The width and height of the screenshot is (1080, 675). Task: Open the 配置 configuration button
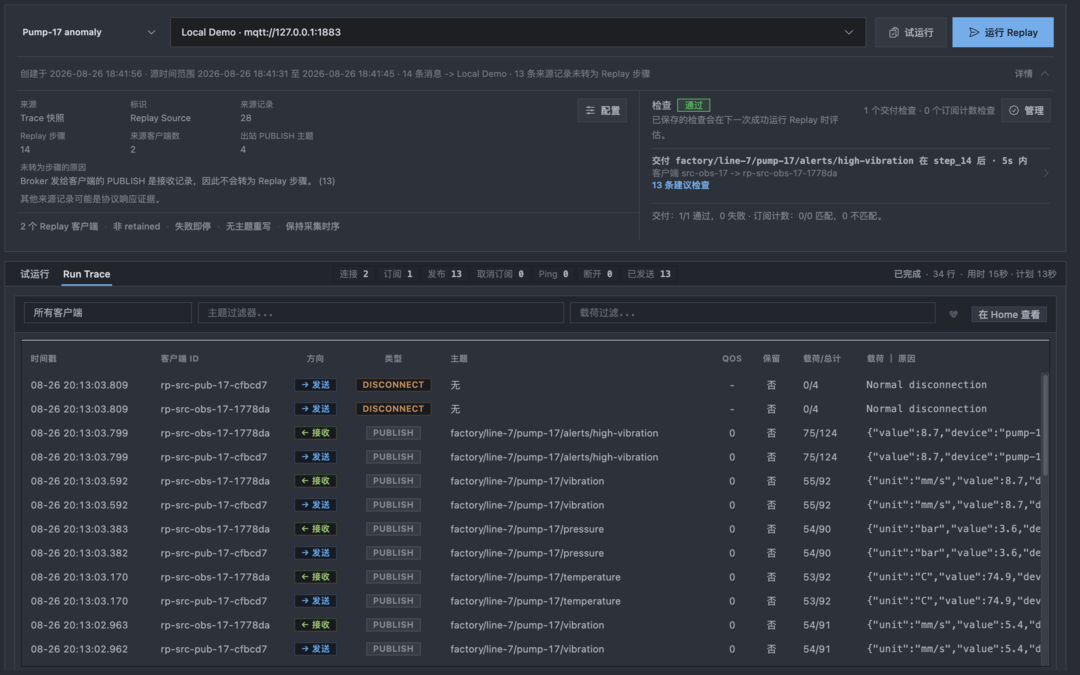[x=602, y=110]
